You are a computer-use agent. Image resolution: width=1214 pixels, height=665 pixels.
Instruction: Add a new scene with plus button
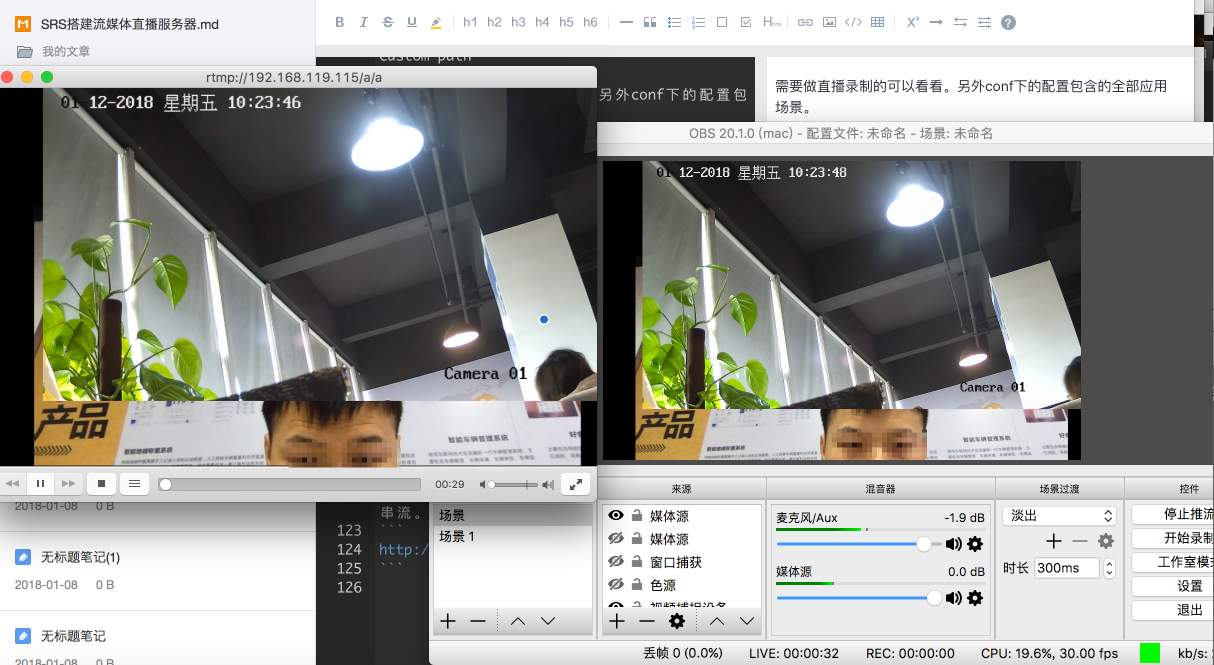coord(448,621)
